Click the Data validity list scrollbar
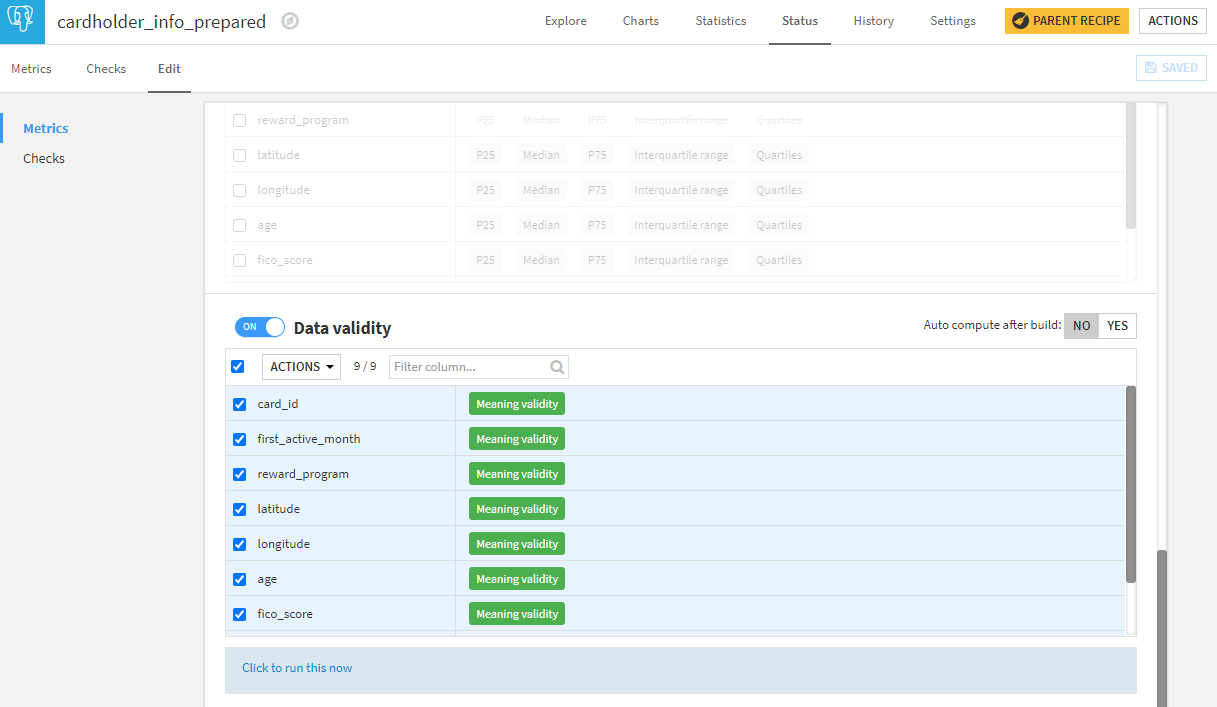The image size is (1217, 707). pyautogui.click(x=1131, y=485)
